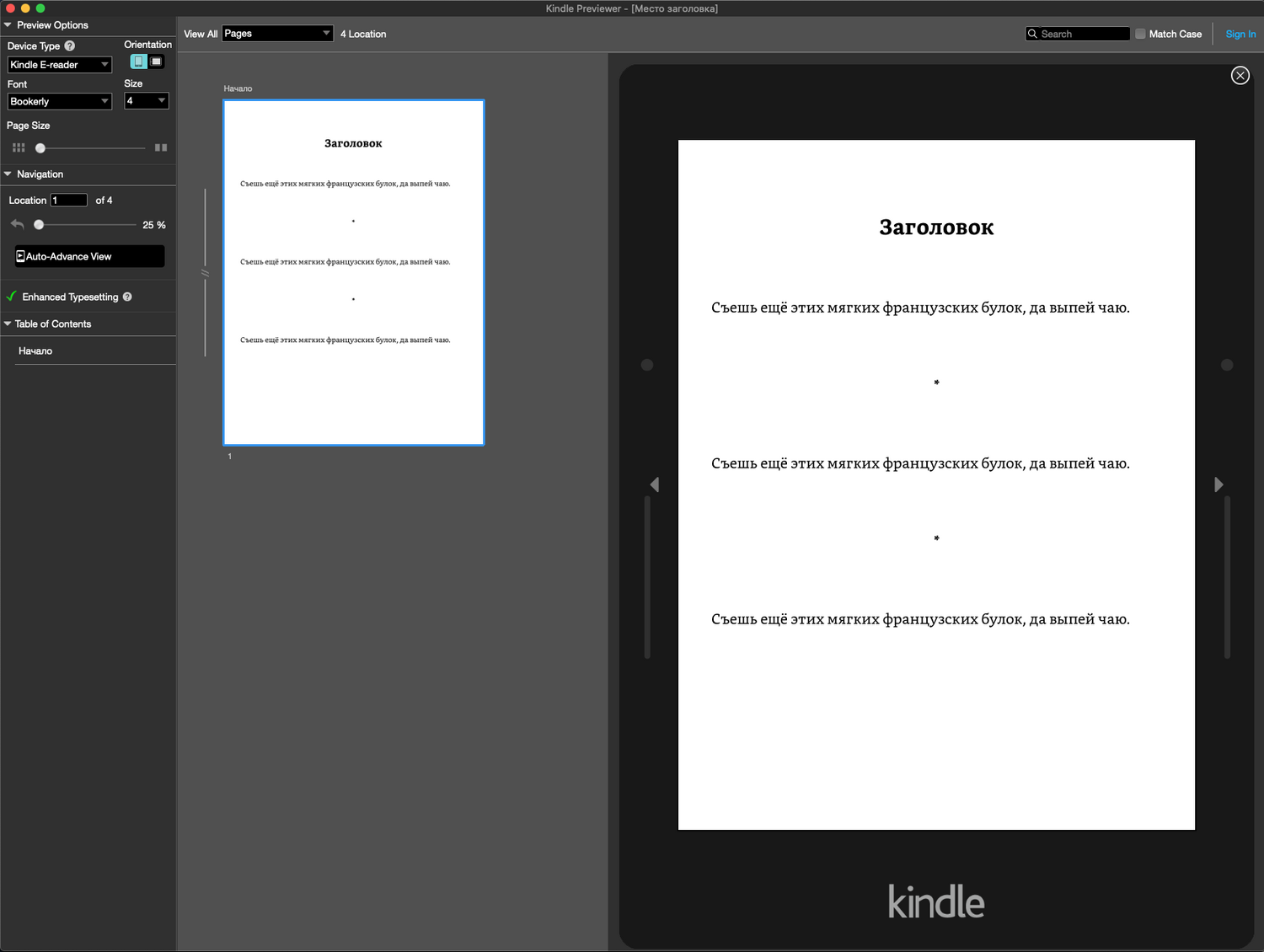
Task: Click the Kindle right page-turn button
Action: click(x=1227, y=365)
